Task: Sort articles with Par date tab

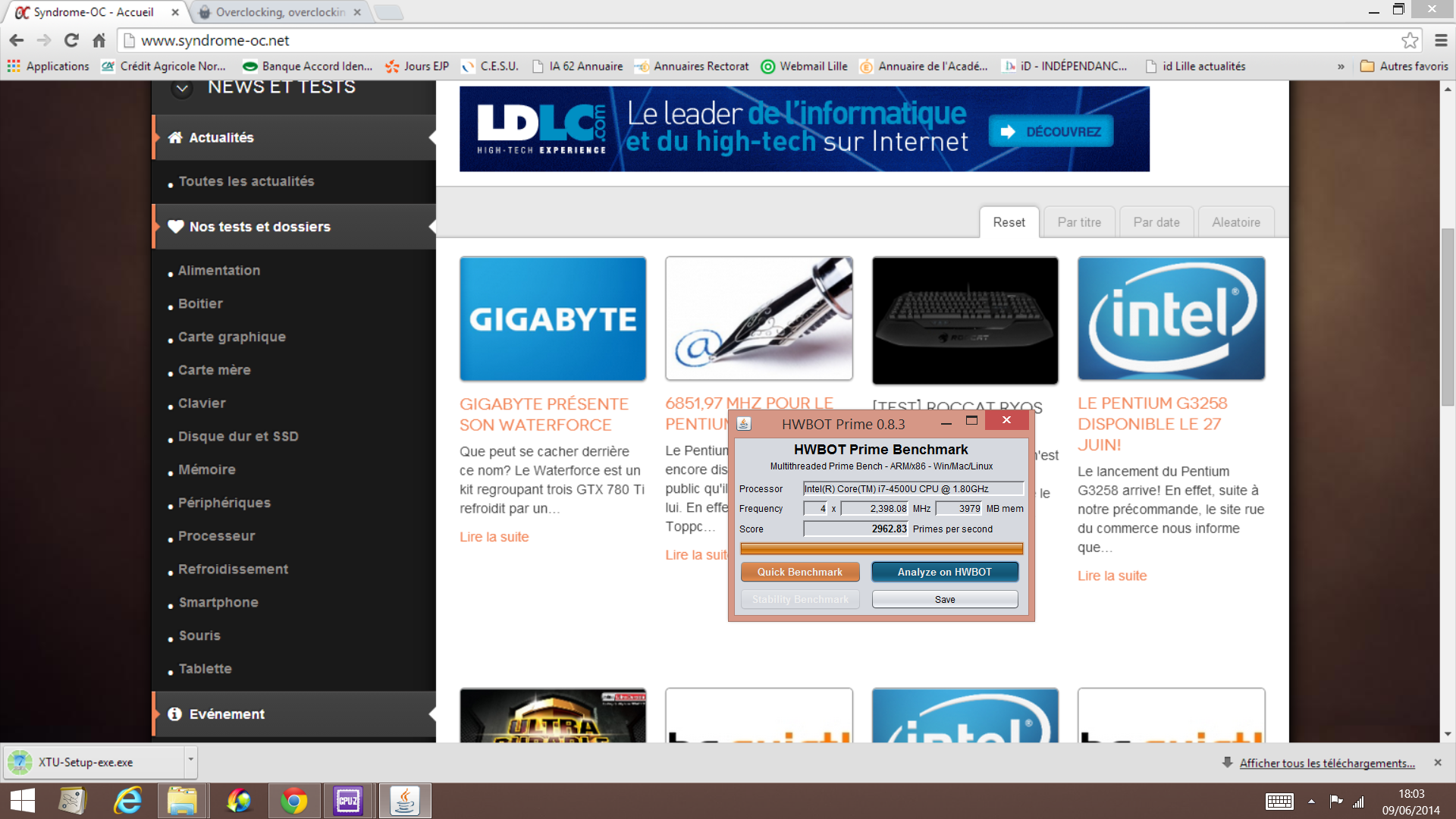Action: (x=1156, y=222)
